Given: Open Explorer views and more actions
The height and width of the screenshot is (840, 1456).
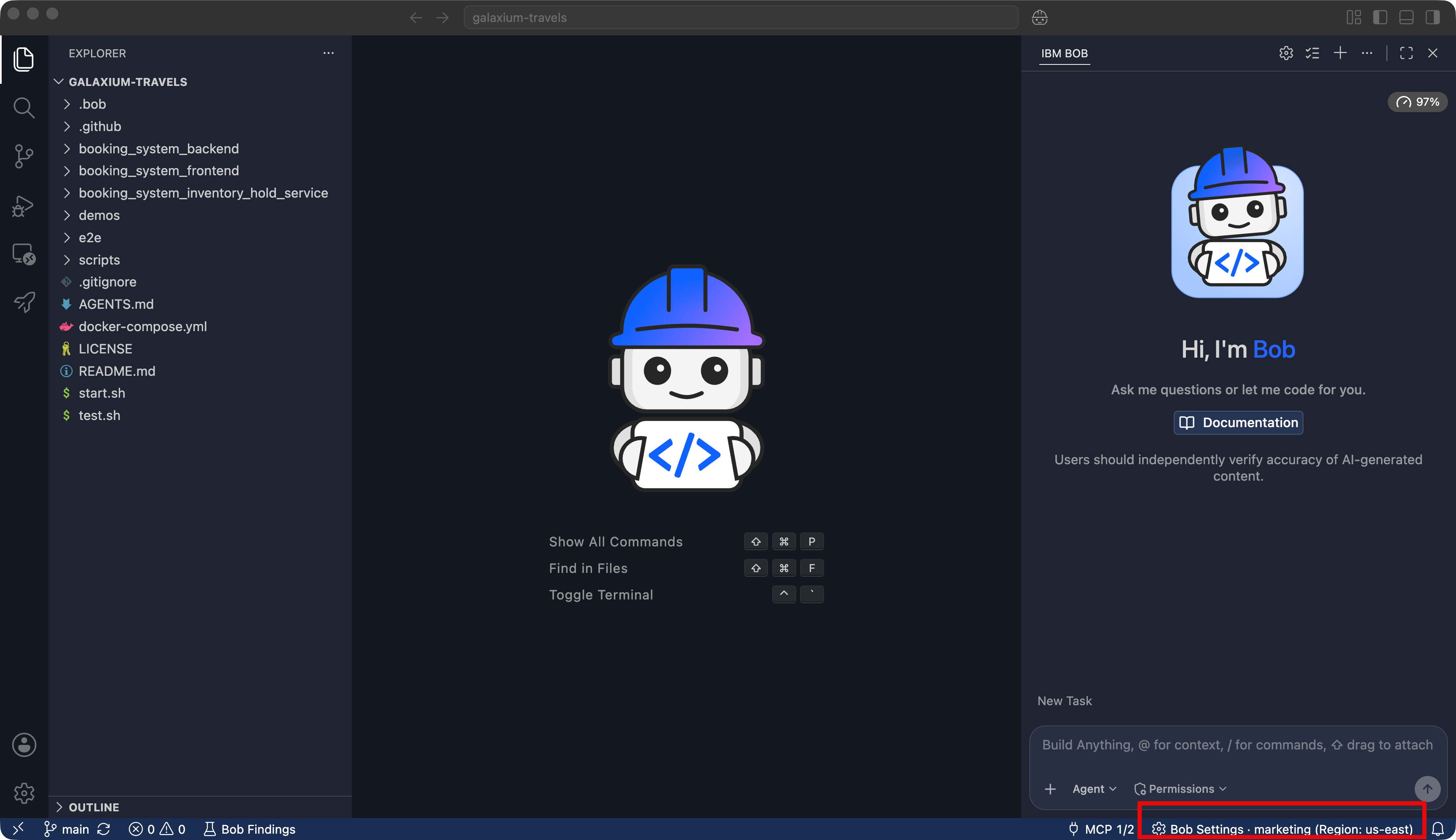Looking at the screenshot, I should 328,53.
